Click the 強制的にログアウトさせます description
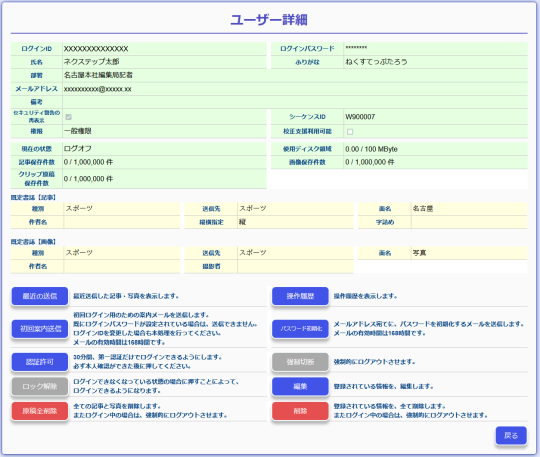540x457 pixels. [x=374, y=362]
